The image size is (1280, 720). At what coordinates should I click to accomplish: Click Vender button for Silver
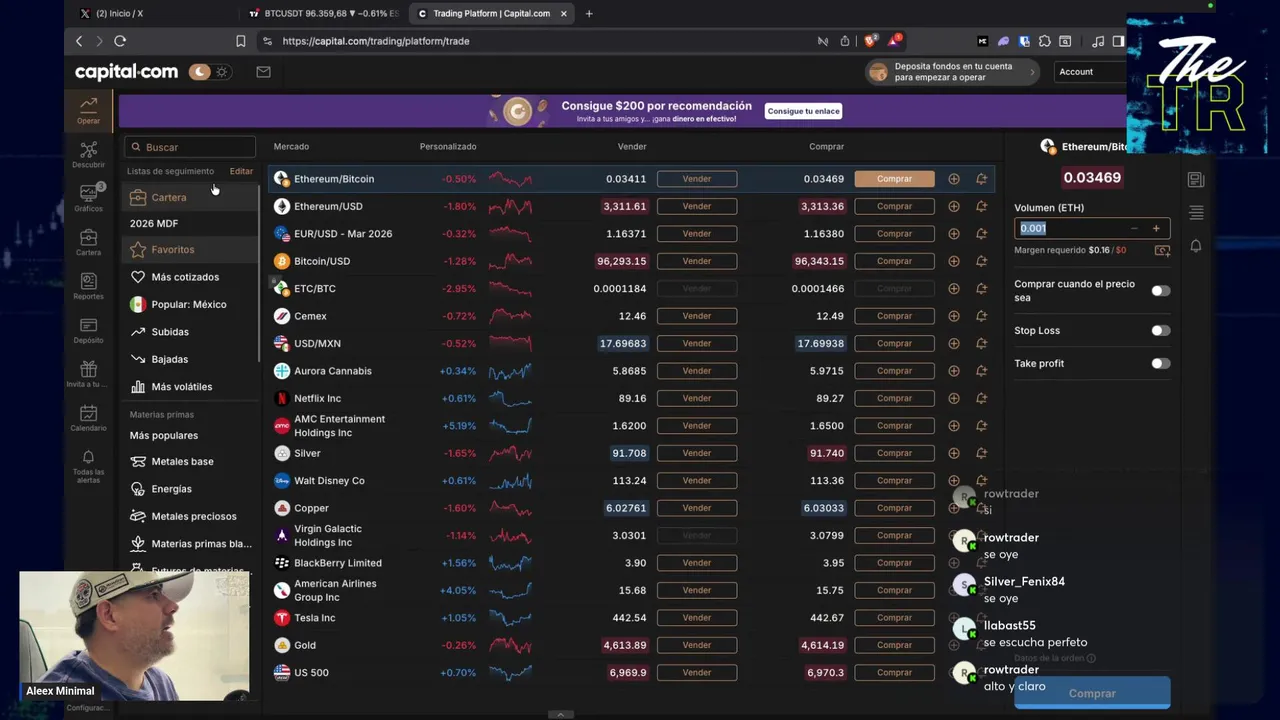click(x=697, y=453)
